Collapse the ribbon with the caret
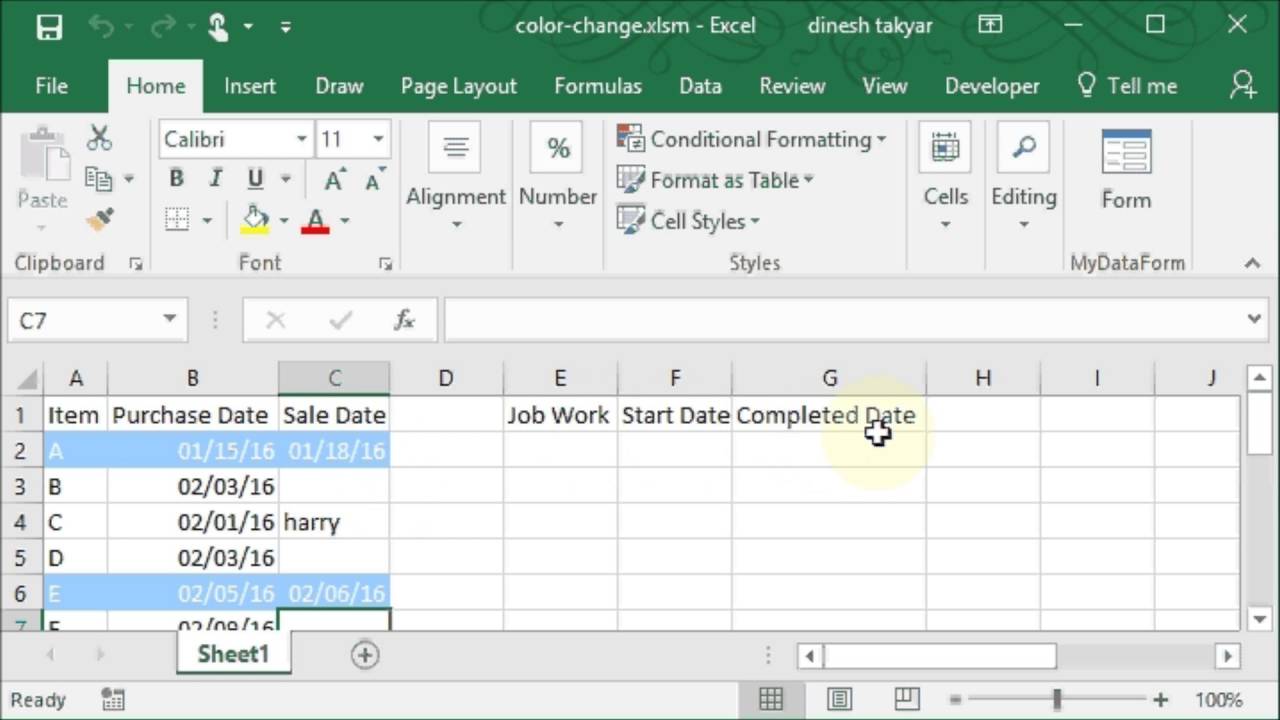The height and width of the screenshot is (720, 1280). pyautogui.click(x=1252, y=264)
